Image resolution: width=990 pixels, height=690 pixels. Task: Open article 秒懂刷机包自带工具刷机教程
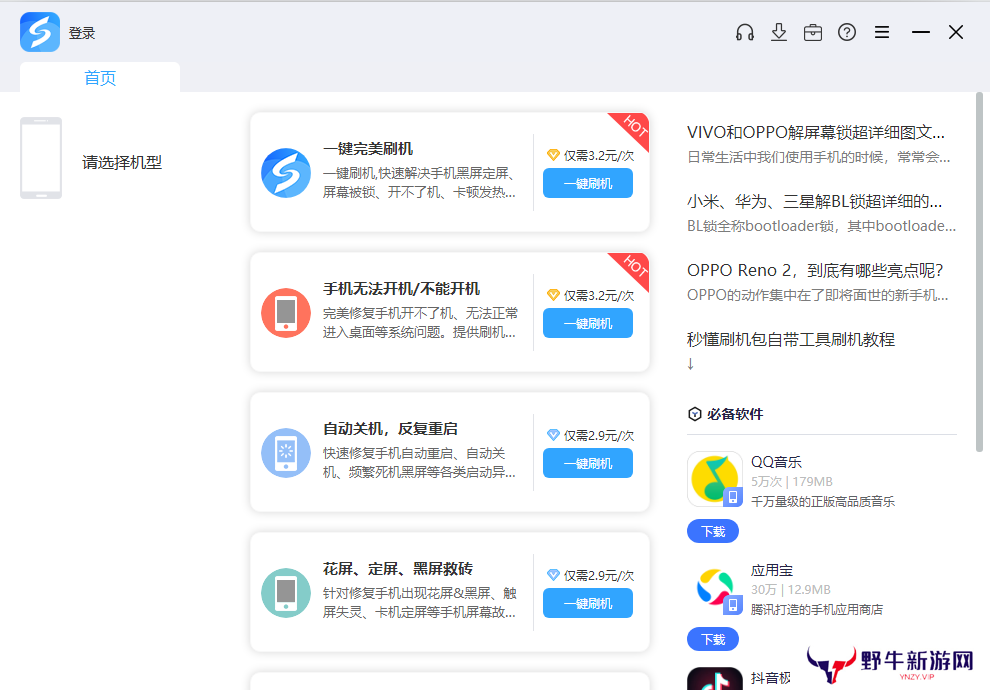pos(790,340)
